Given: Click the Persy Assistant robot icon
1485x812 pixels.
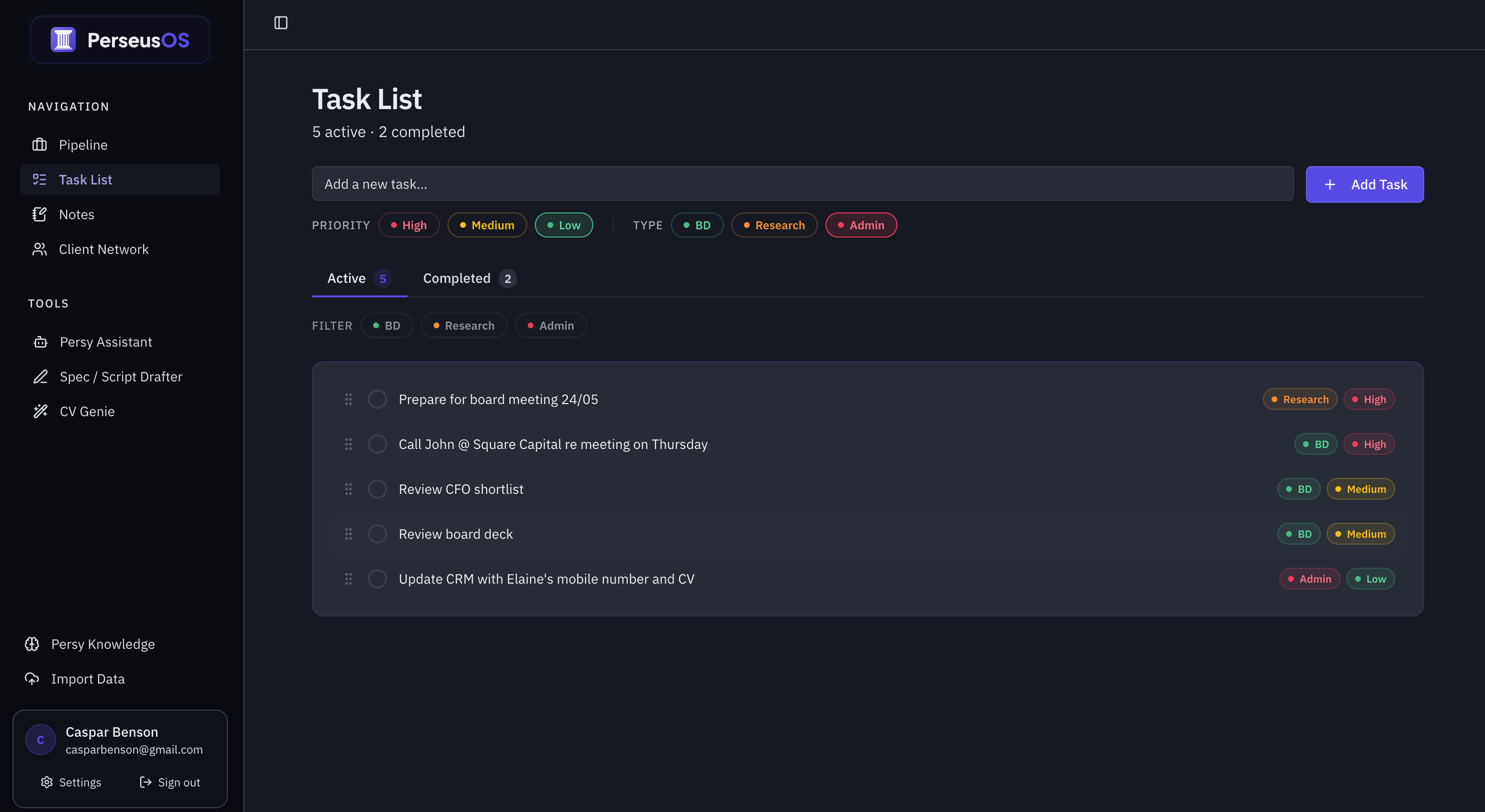Looking at the screenshot, I should tap(41, 342).
